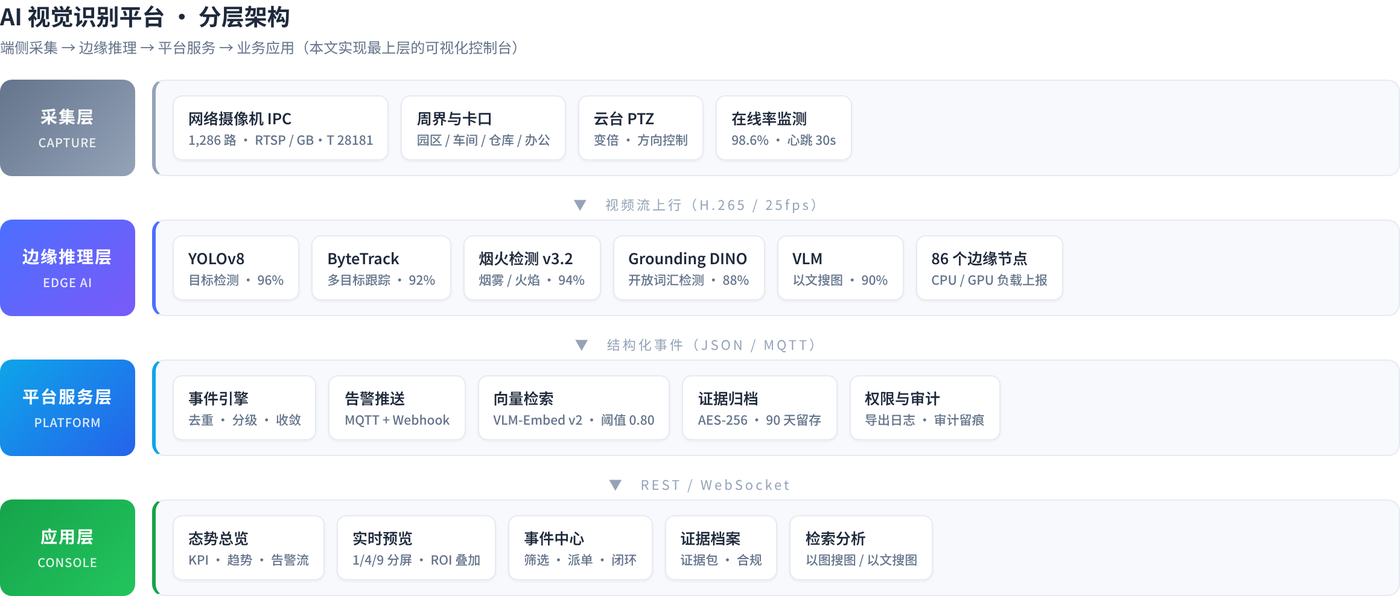
Task: Click the VLM 以文搜图 card
Action: point(840,268)
